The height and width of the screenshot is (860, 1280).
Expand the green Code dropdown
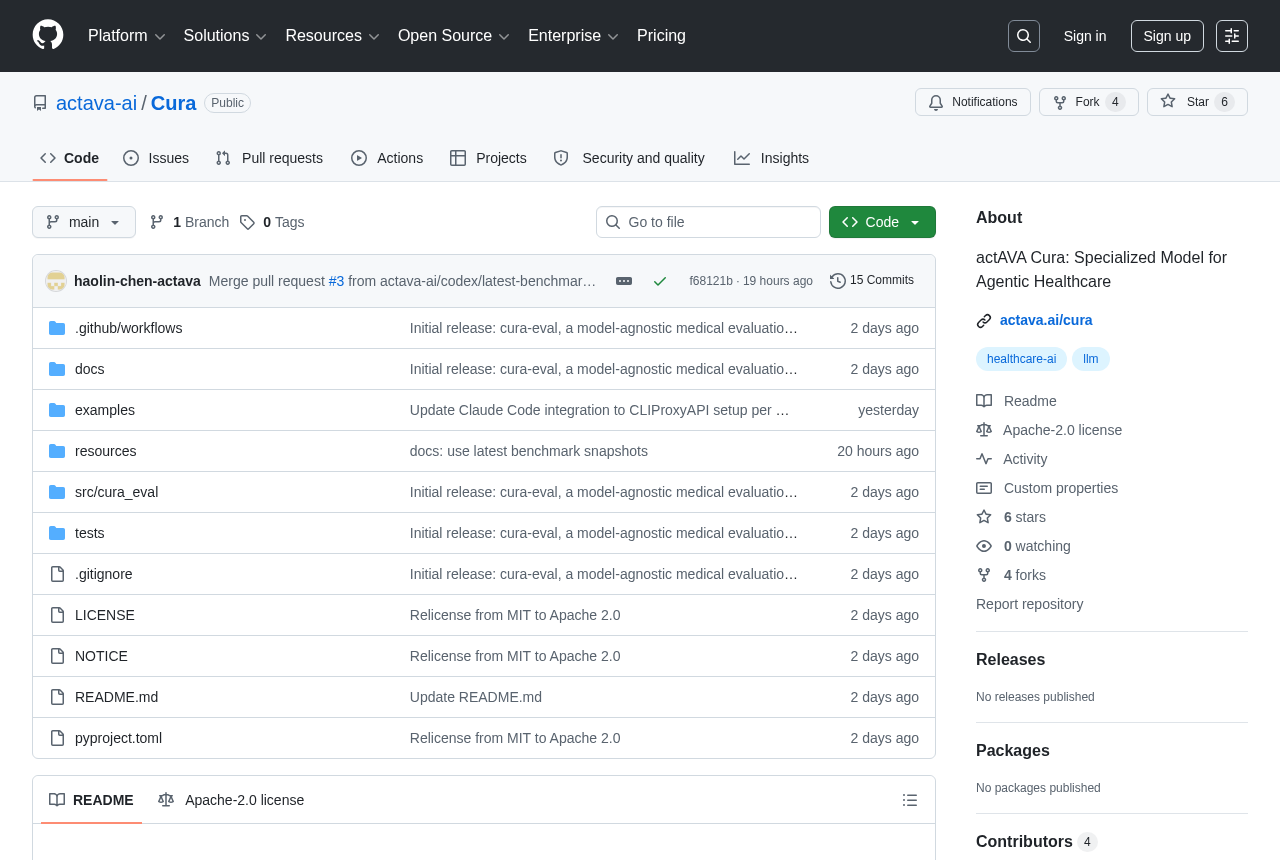point(882,222)
